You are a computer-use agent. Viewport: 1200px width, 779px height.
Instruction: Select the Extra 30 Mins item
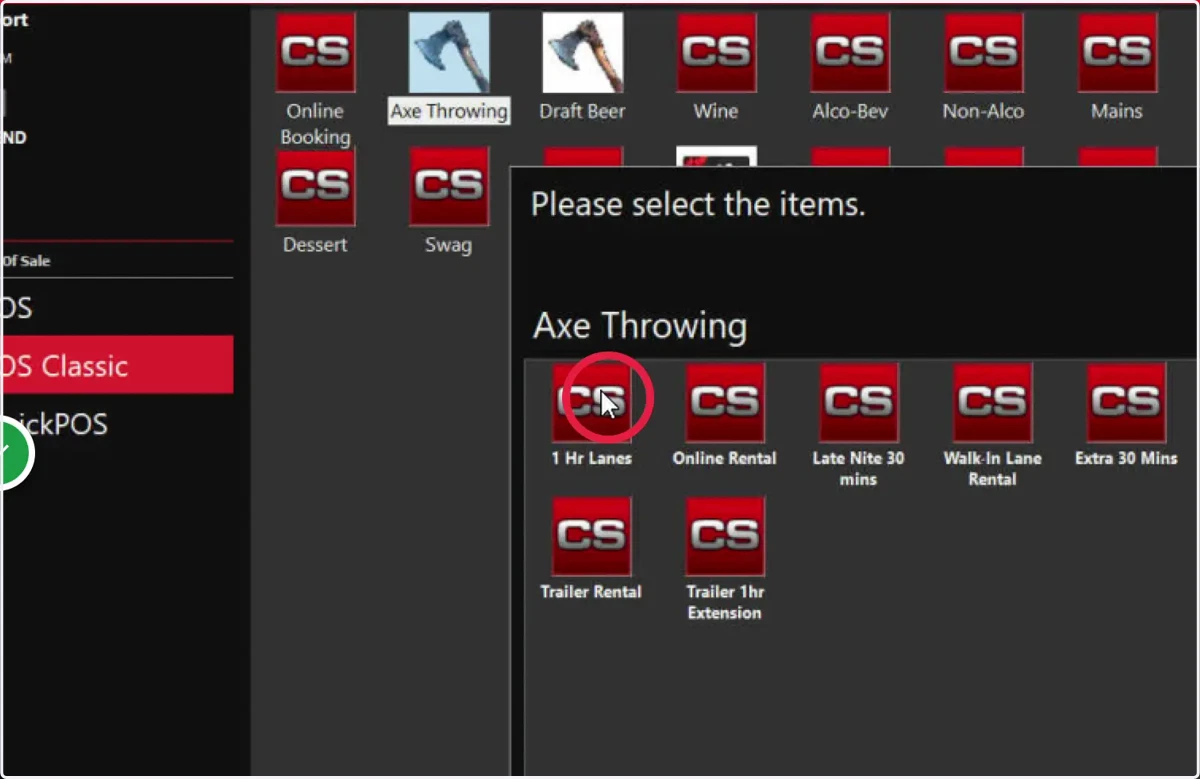coord(1126,402)
